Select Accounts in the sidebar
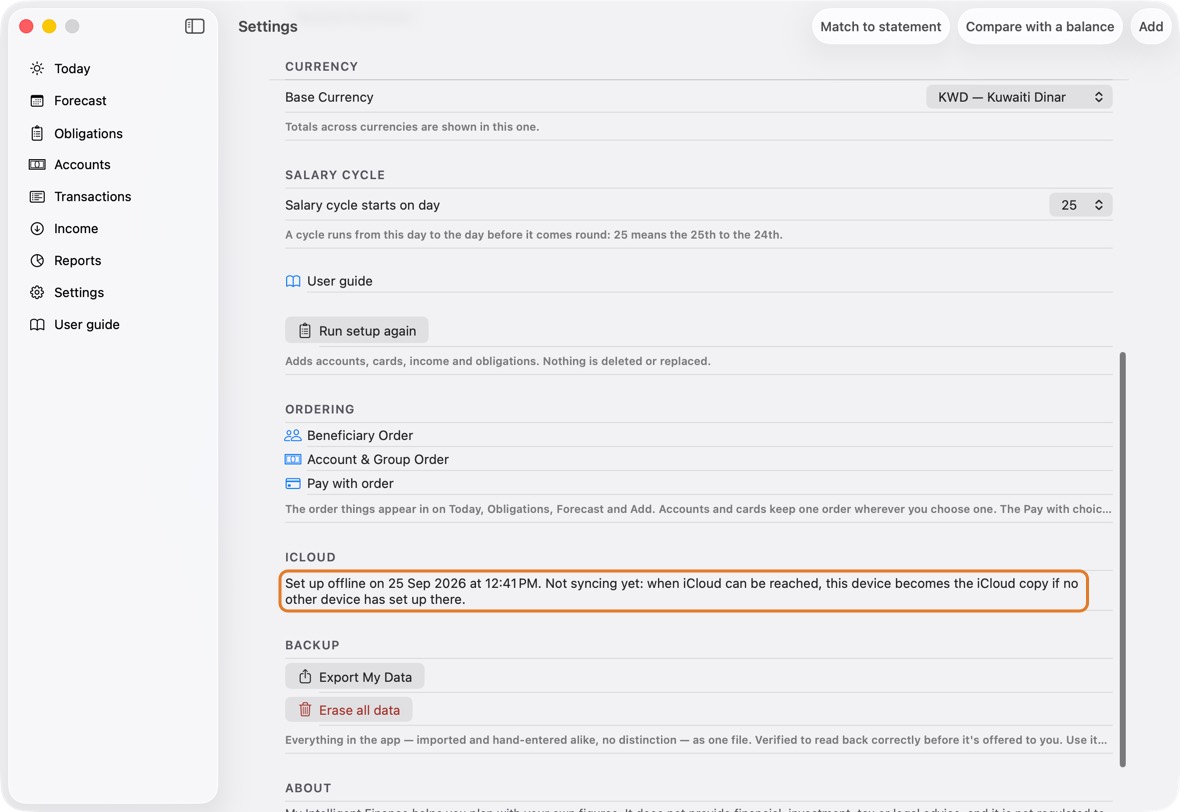 (x=82, y=165)
